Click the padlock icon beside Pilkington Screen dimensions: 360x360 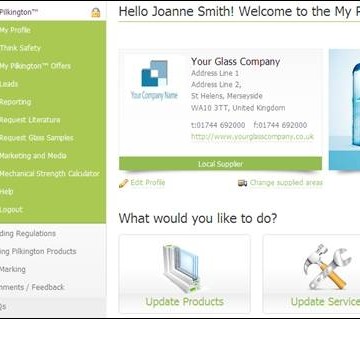96,13
